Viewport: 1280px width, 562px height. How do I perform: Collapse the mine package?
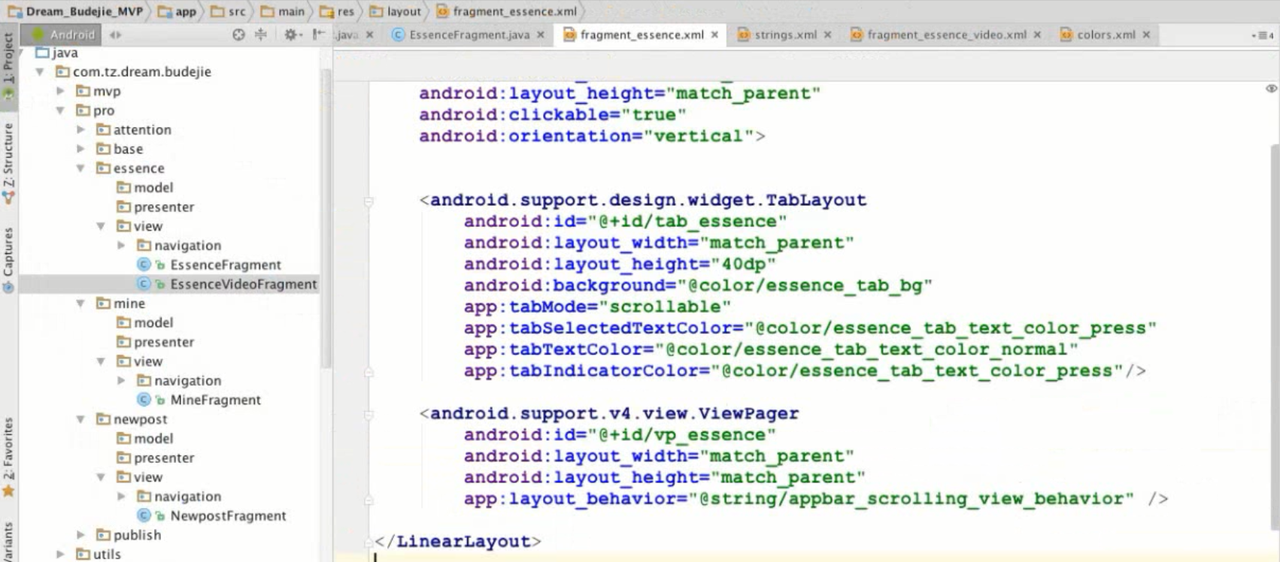(82, 304)
